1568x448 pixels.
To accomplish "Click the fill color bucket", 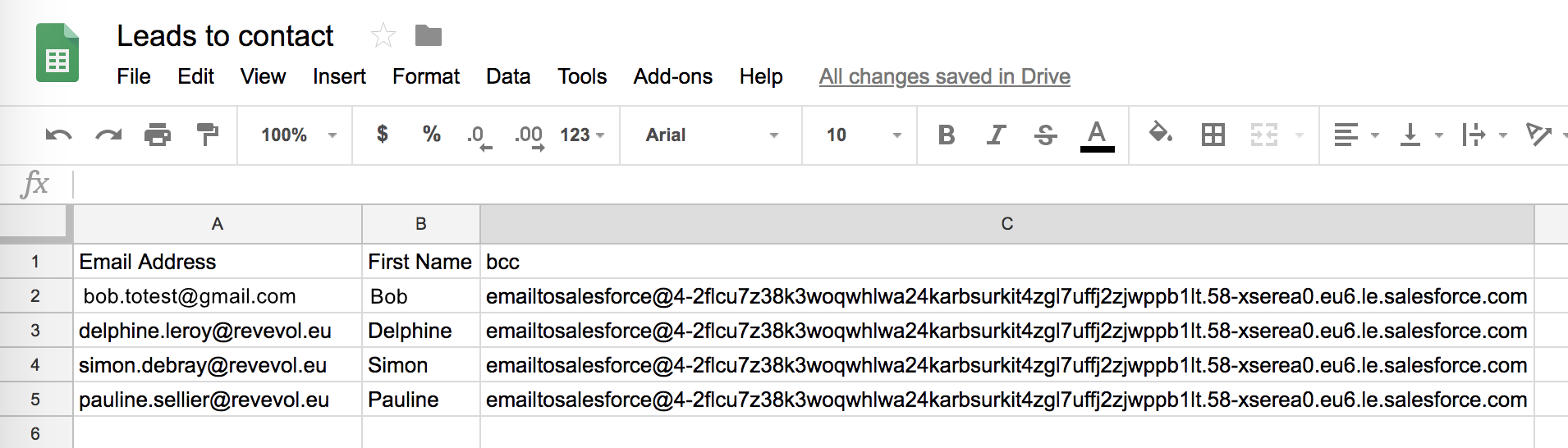I will coord(1160,133).
